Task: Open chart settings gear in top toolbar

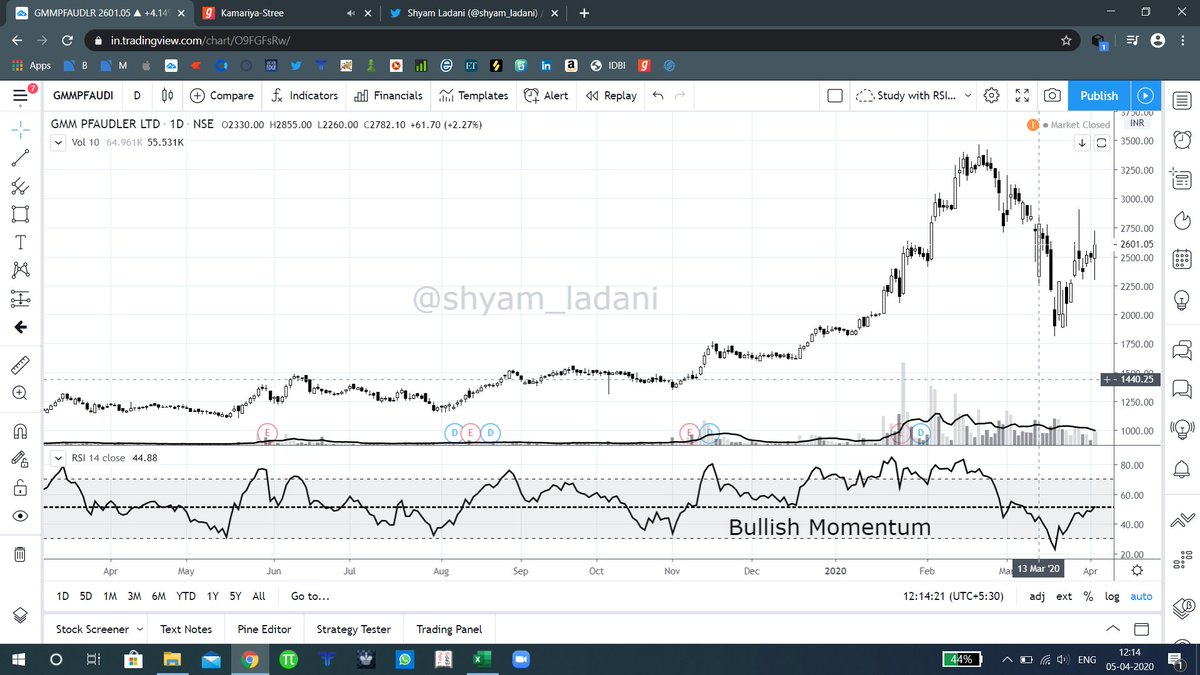Action: click(x=991, y=96)
